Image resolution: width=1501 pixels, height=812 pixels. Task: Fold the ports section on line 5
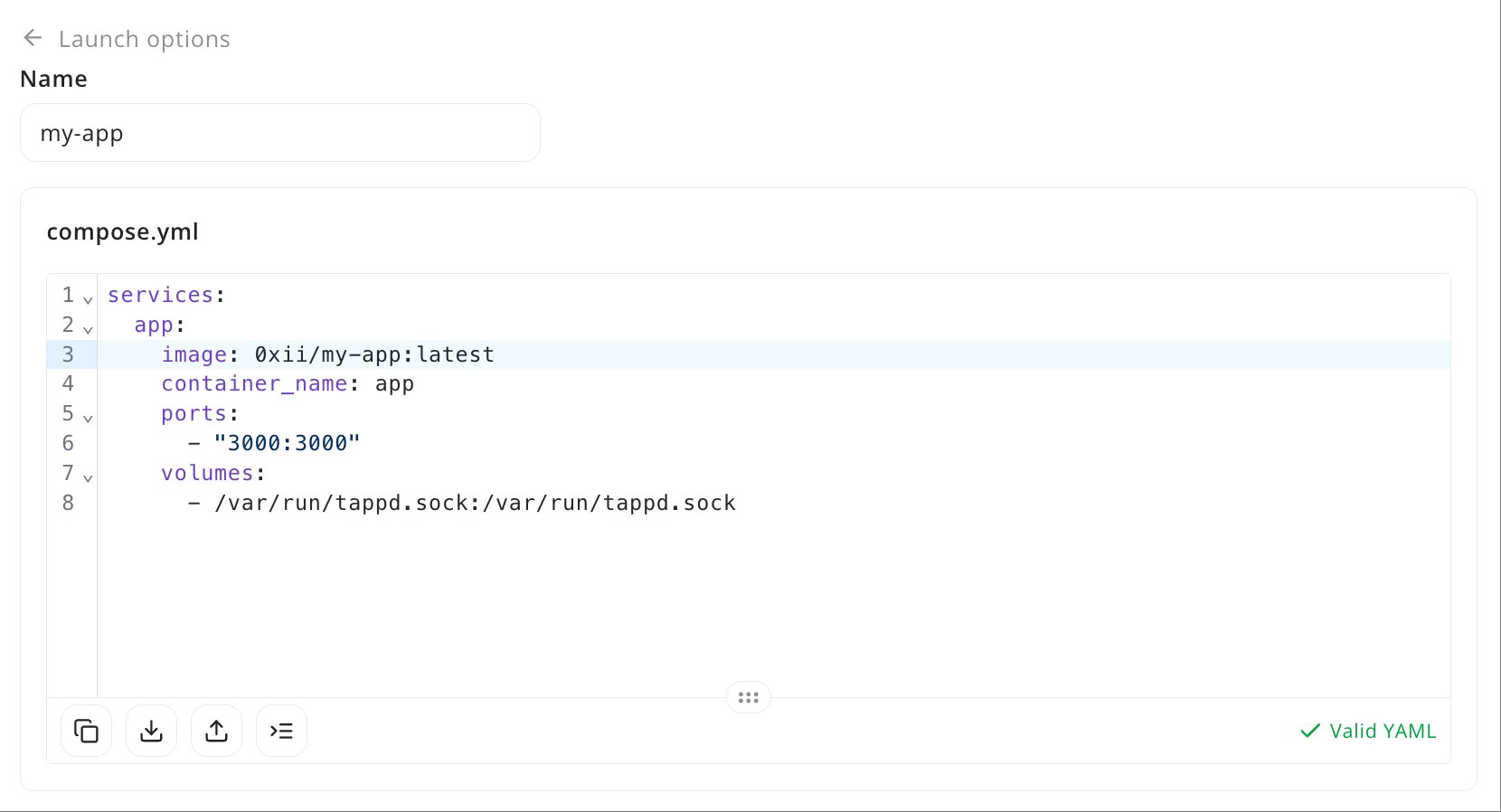click(88, 418)
